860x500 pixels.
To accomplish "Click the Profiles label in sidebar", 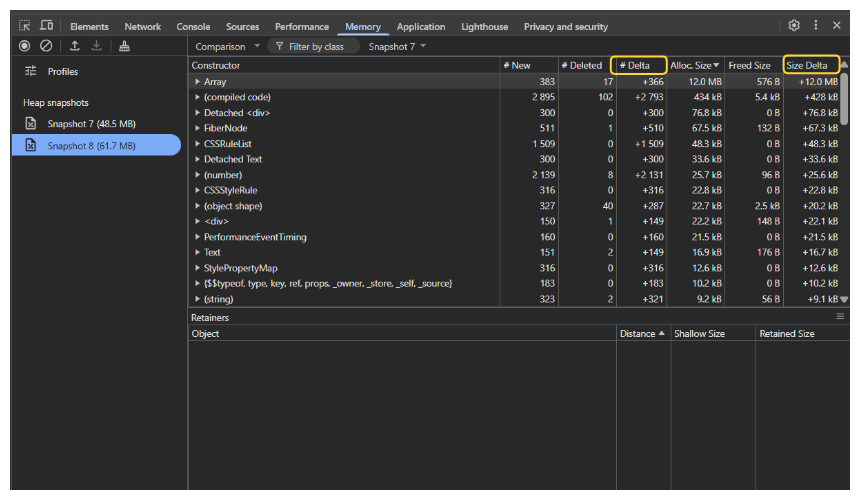I will (x=63, y=72).
